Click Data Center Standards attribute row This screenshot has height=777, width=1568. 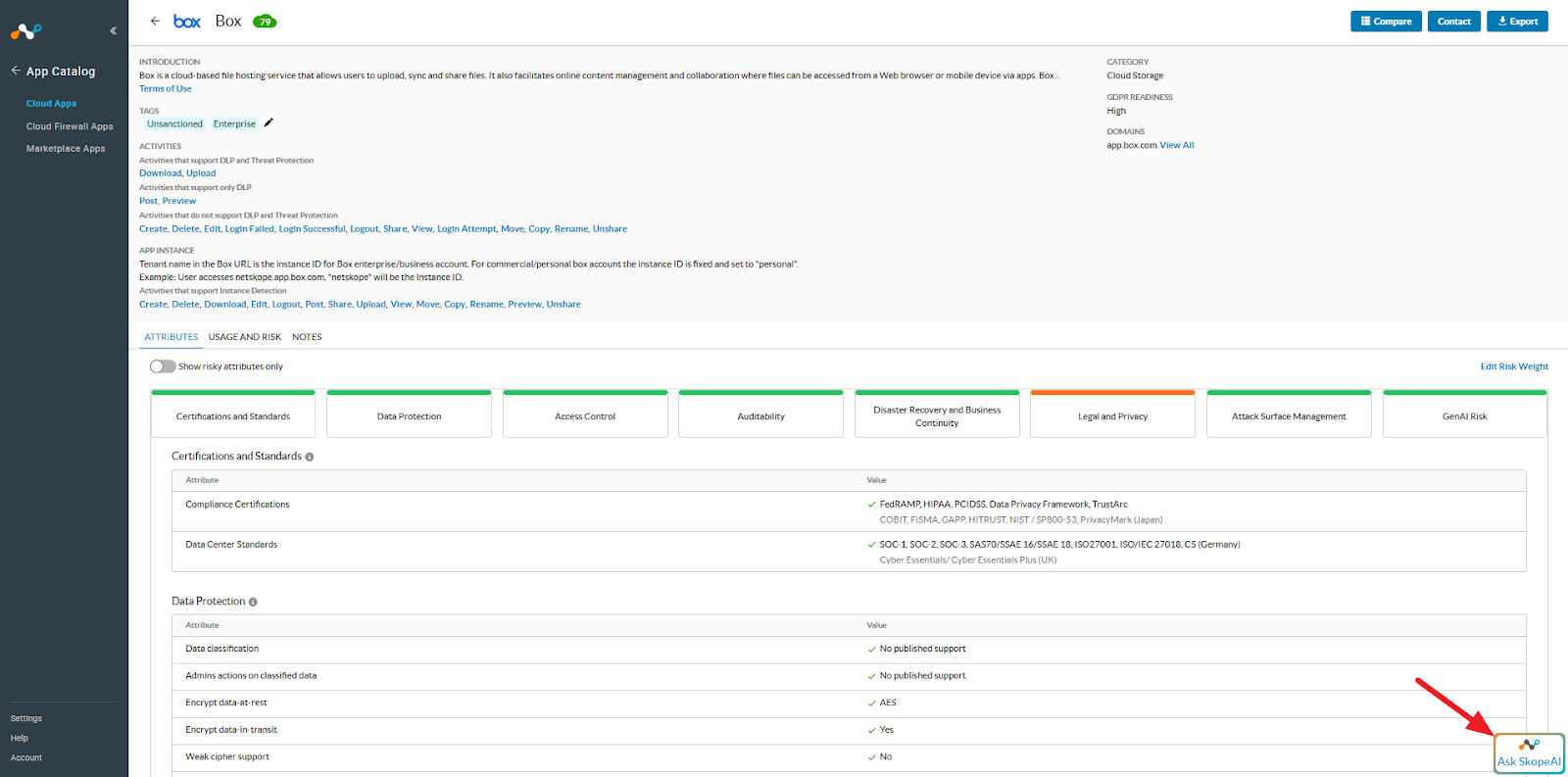849,552
